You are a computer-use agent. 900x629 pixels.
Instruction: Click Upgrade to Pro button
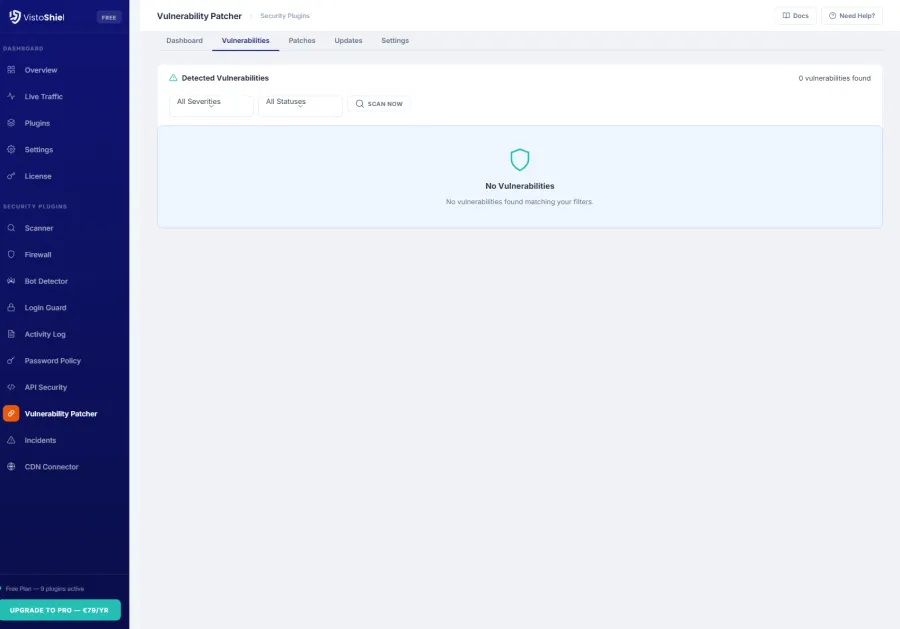[60, 610]
